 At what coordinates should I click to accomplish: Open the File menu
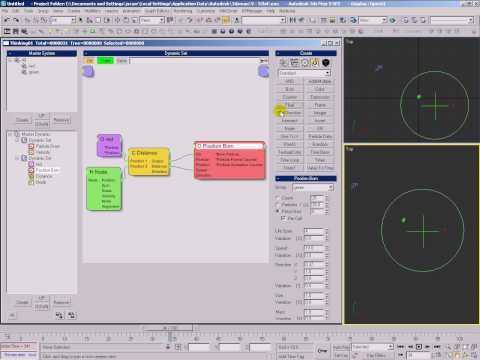tap(5, 11)
